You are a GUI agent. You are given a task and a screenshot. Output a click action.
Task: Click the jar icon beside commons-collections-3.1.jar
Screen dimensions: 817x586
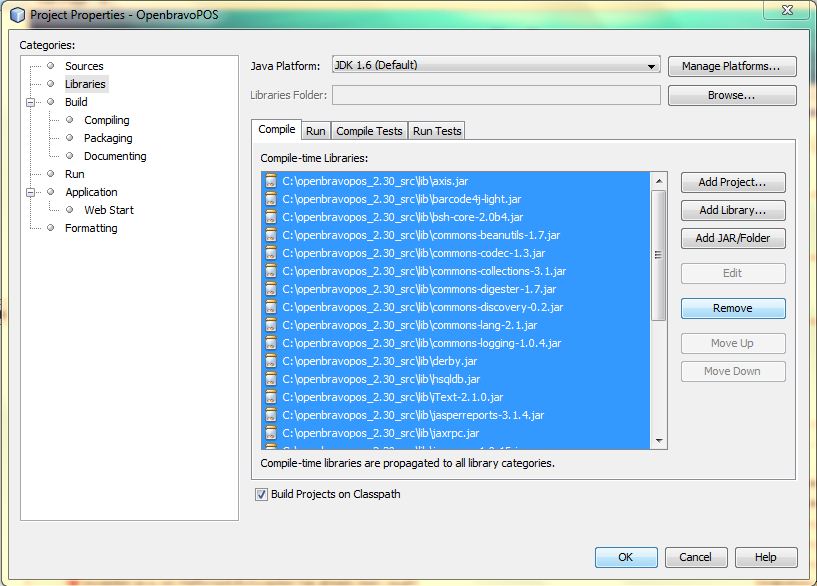(271, 271)
